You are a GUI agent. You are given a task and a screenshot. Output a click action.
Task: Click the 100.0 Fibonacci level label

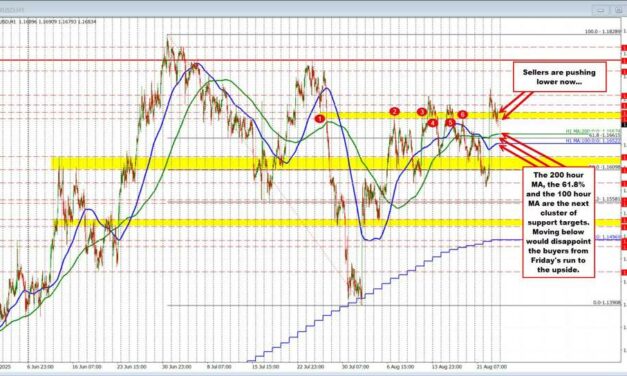[603, 31]
